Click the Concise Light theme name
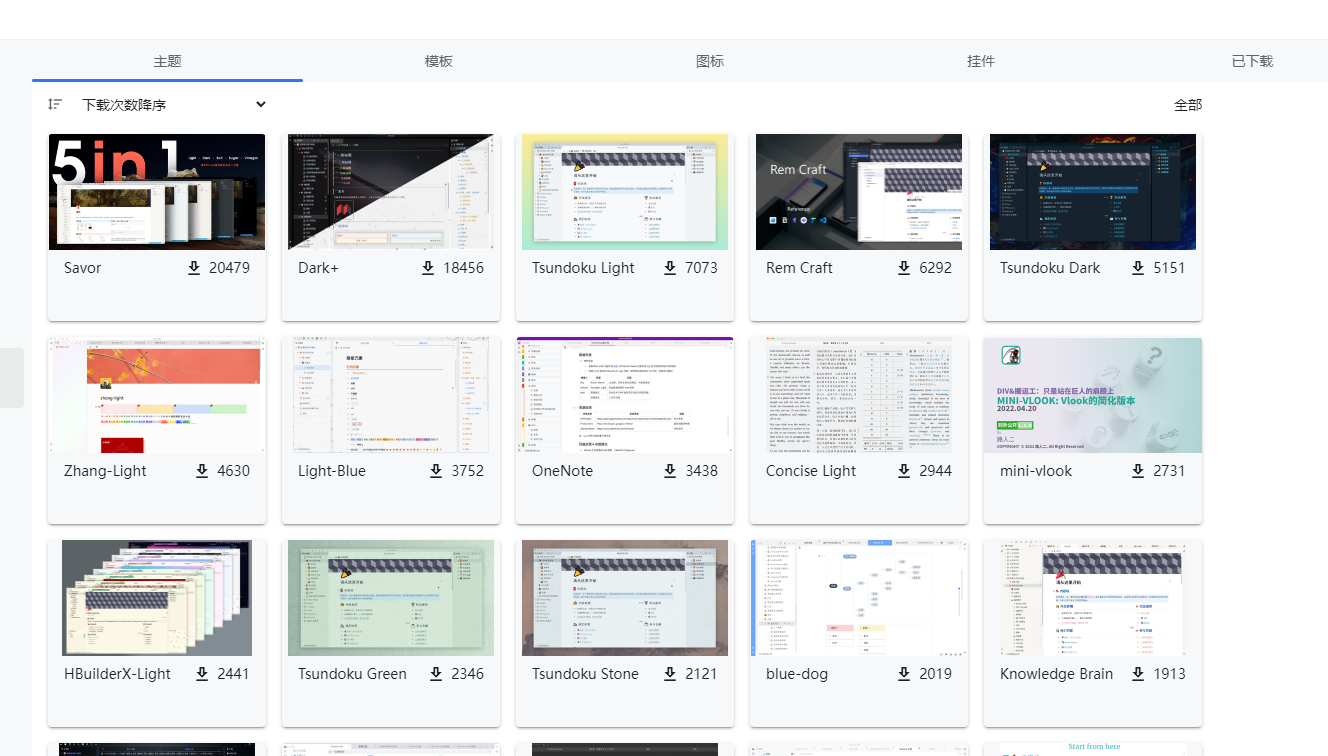 pos(811,471)
